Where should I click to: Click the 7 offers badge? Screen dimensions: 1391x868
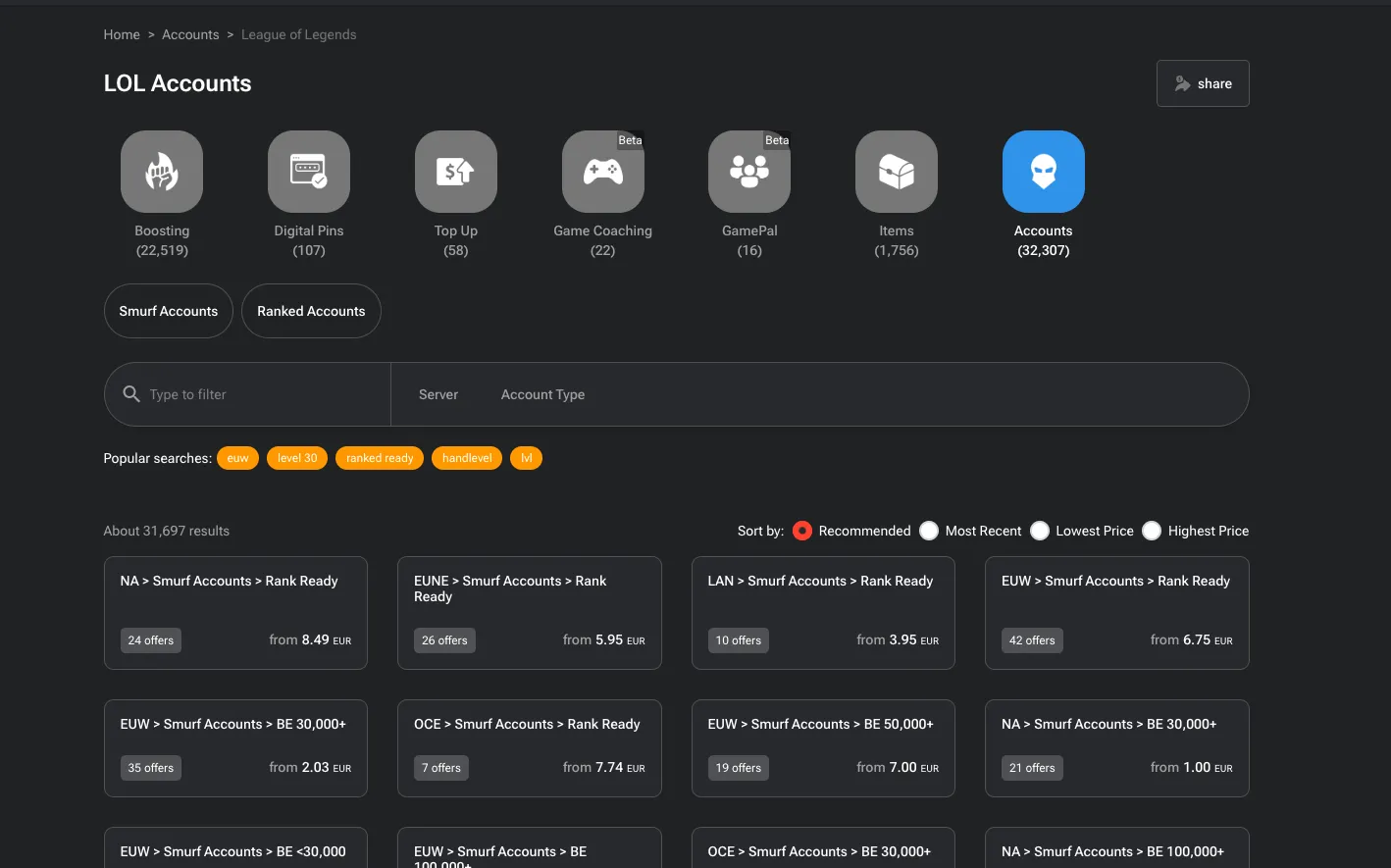pos(441,768)
